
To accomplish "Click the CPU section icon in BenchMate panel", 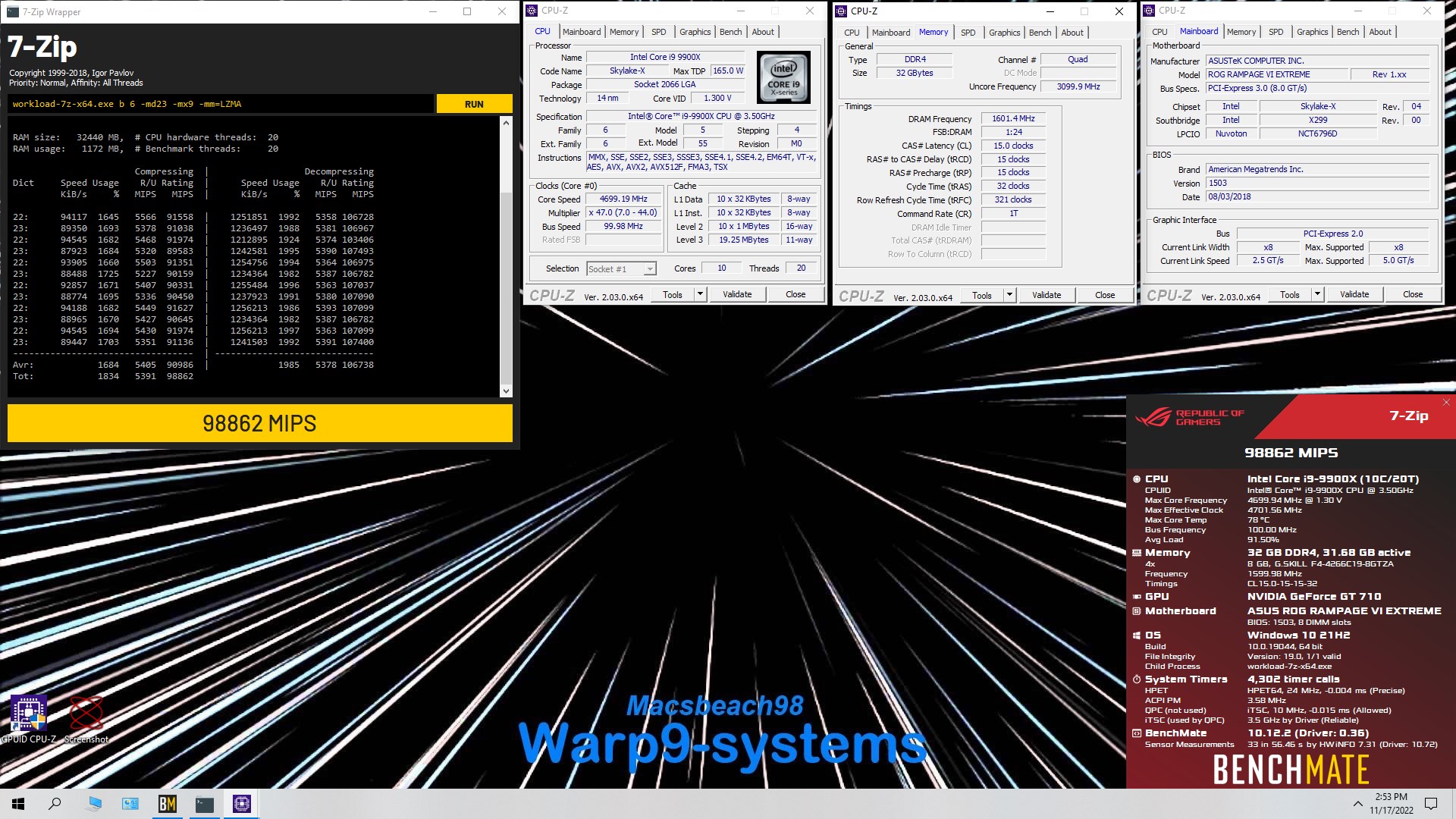I will 1136,479.
